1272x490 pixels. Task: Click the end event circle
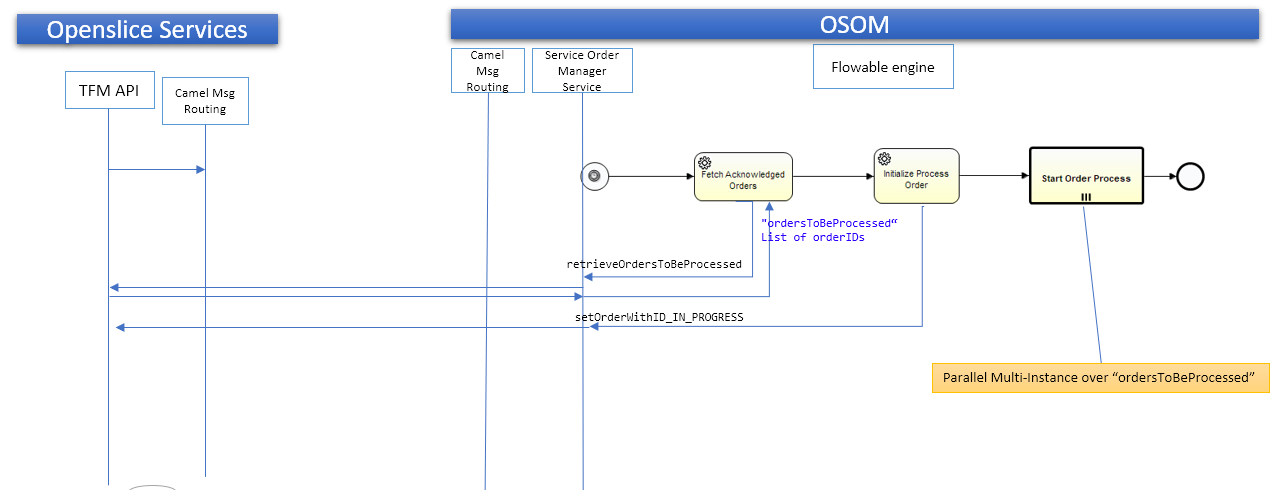click(1190, 177)
